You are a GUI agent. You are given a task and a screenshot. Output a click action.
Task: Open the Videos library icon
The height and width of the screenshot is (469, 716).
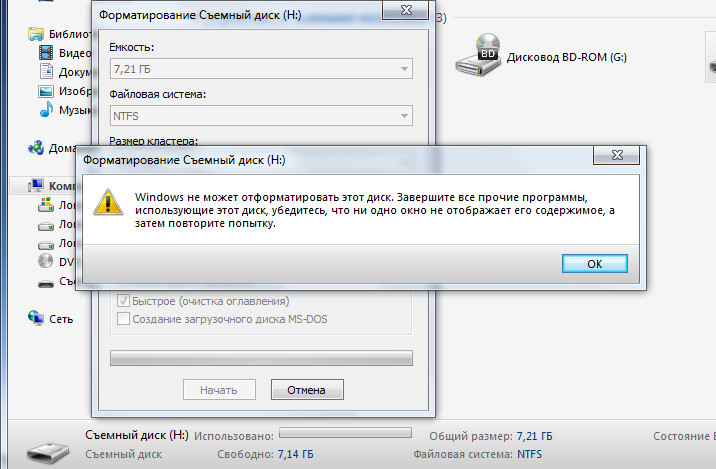click(46, 53)
